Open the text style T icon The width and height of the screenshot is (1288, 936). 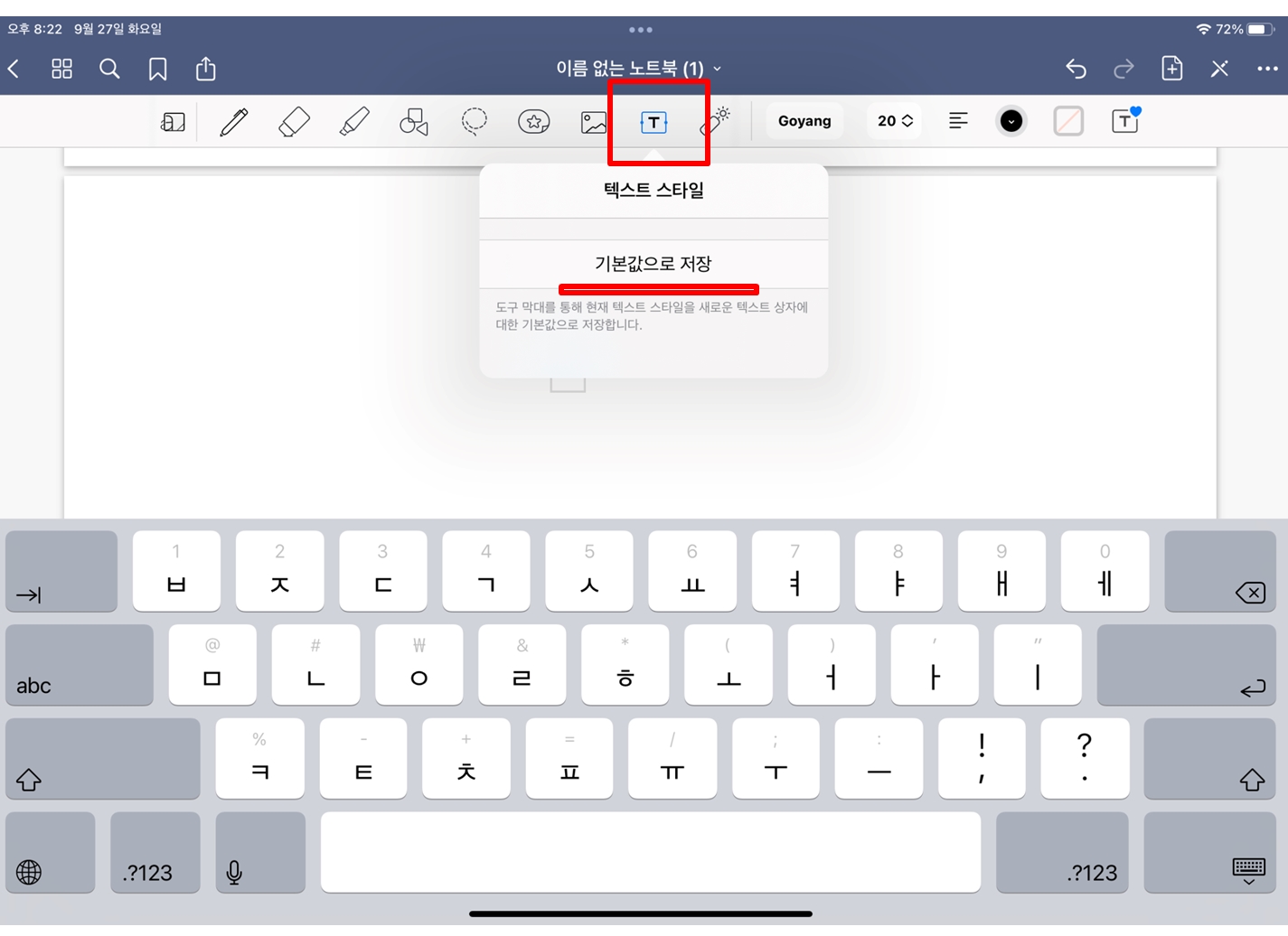(x=1125, y=120)
